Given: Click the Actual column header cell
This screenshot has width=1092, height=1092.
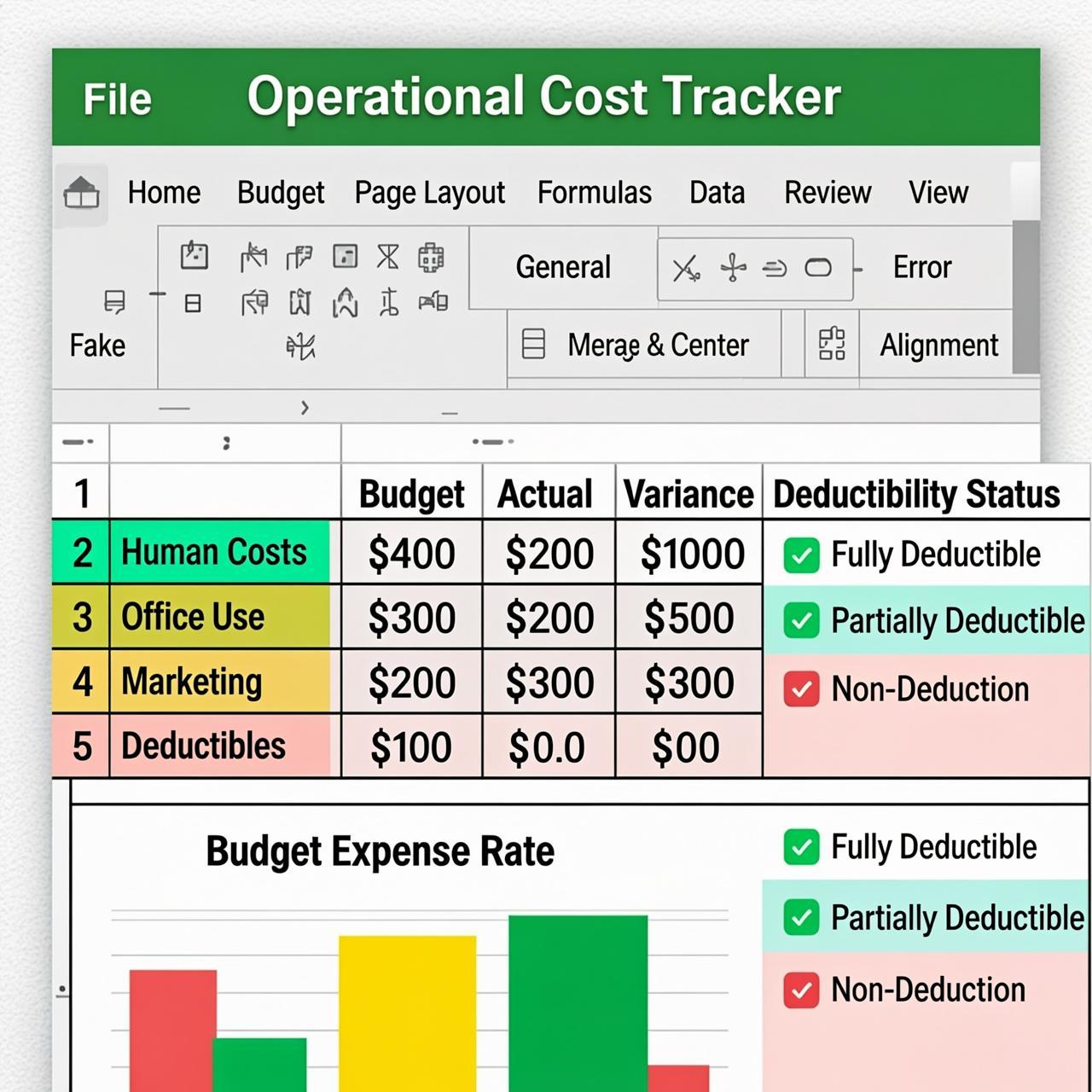Looking at the screenshot, I should click(549, 493).
